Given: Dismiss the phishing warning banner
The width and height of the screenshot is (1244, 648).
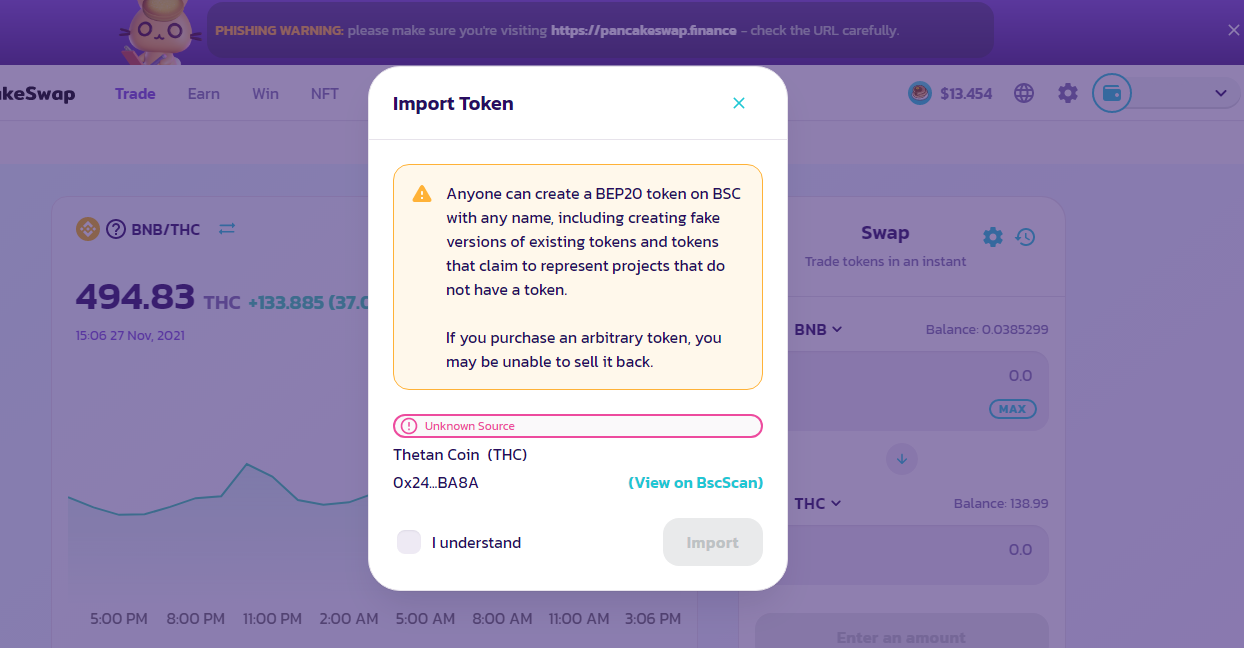Looking at the screenshot, I should click(1233, 30).
